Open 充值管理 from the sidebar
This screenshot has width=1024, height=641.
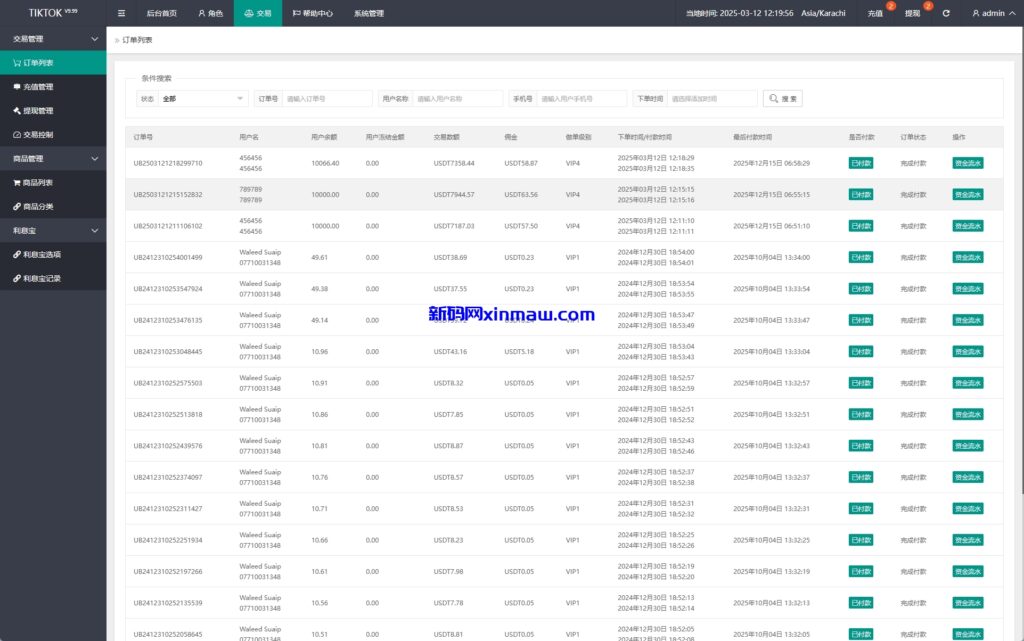click(x=38, y=87)
